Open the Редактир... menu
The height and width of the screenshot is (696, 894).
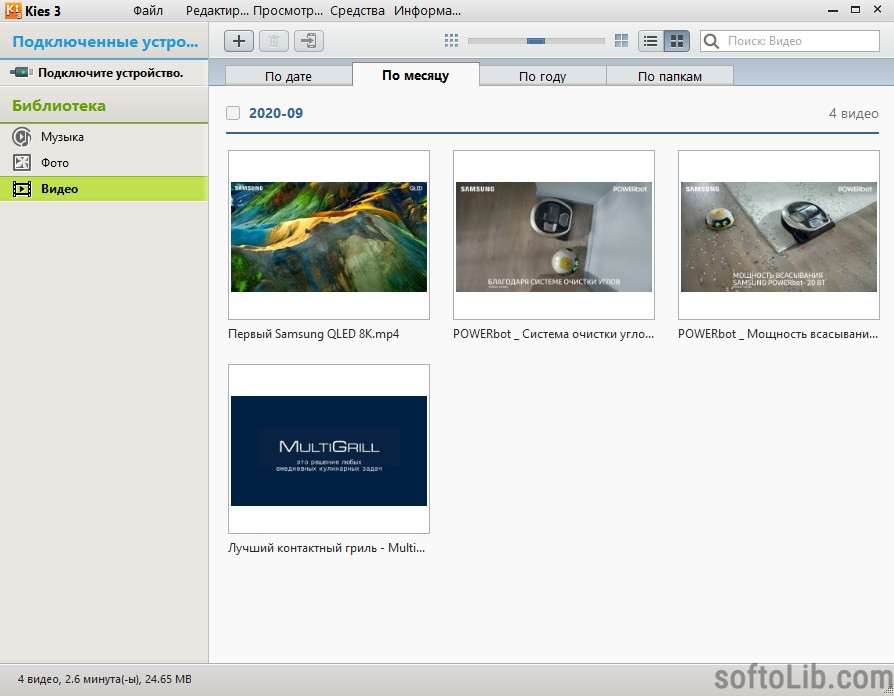tap(217, 11)
